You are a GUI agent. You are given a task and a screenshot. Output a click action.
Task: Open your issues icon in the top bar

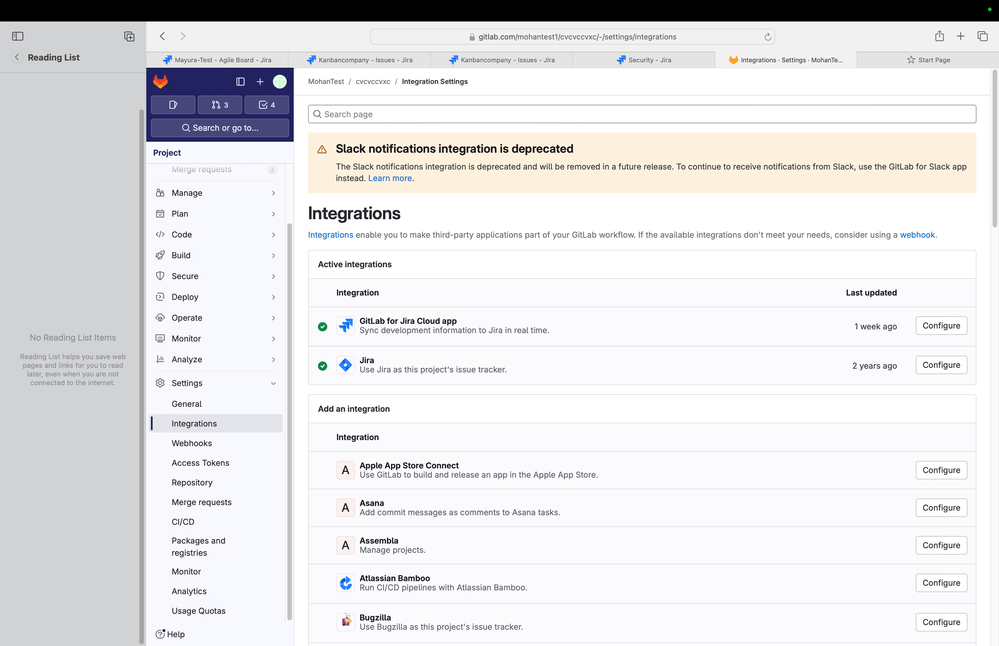[172, 104]
